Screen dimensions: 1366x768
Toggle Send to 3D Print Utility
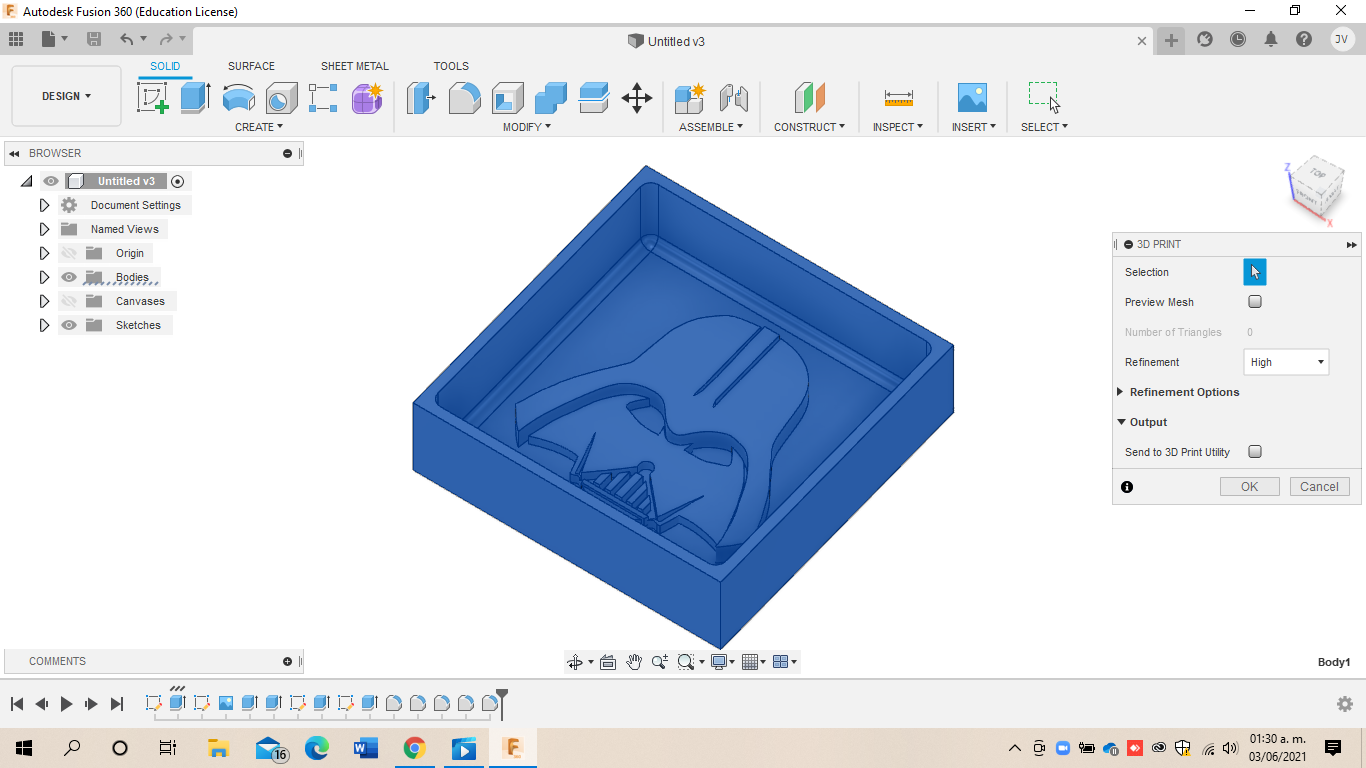(x=1255, y=452)
